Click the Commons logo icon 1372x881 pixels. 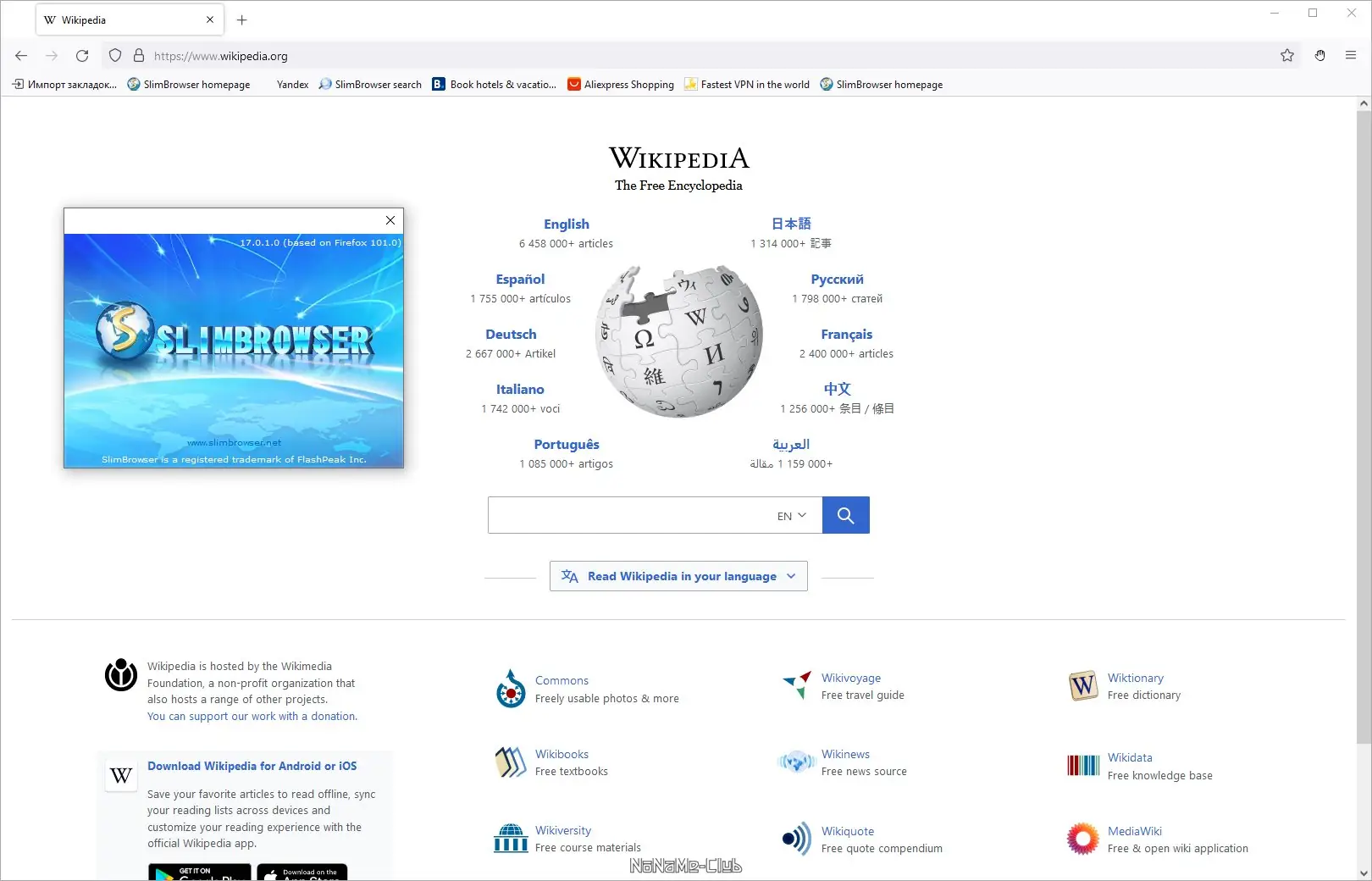(511, 689)
